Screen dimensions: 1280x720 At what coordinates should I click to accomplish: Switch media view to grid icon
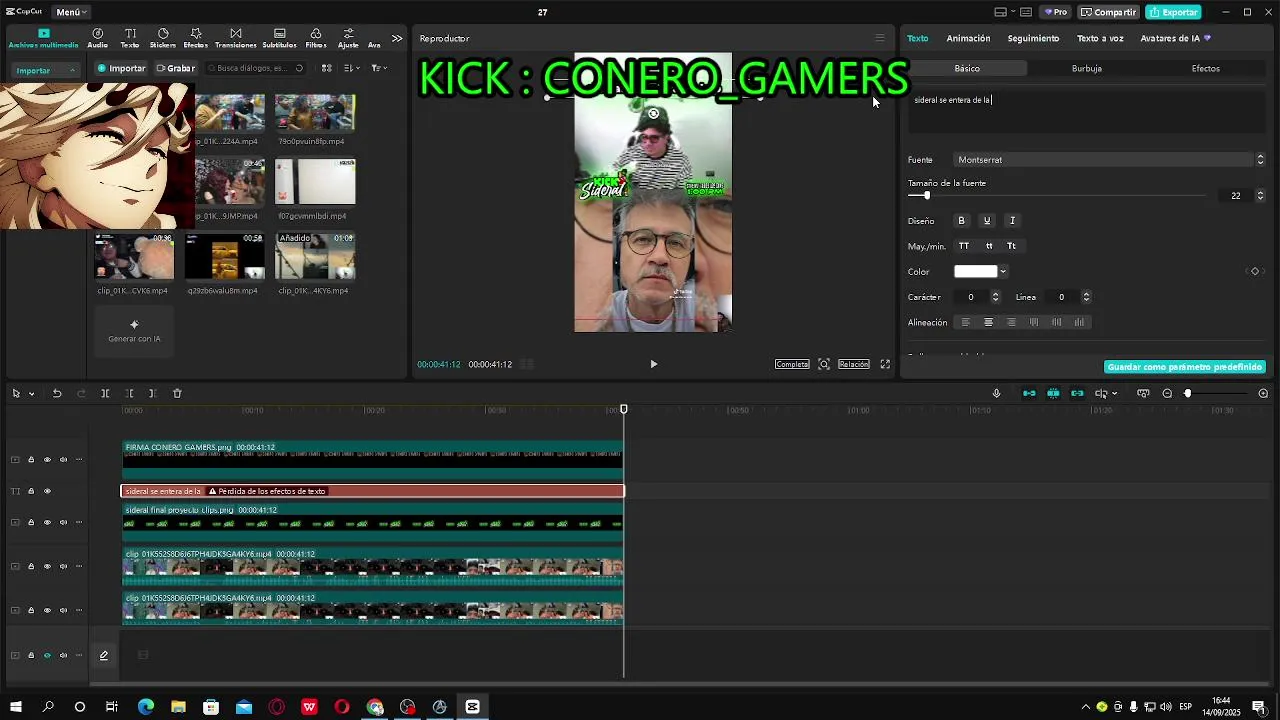326,68
